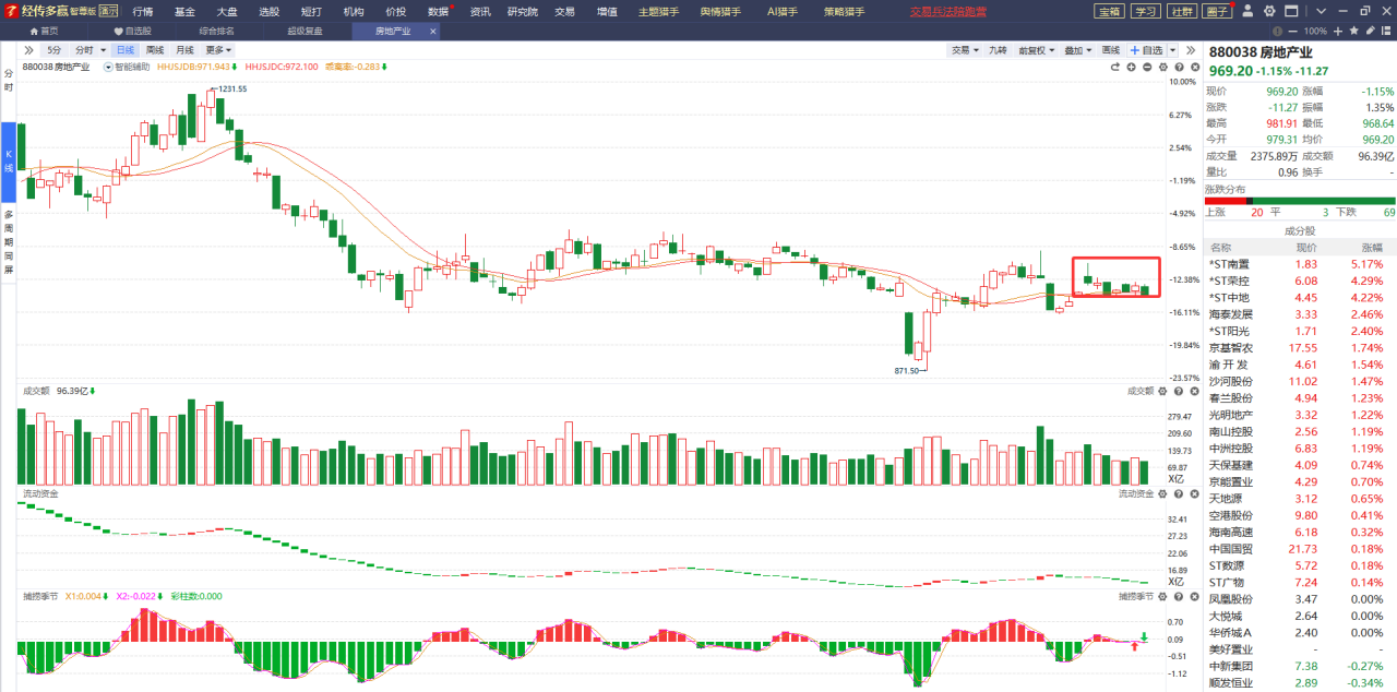Select *ST南置 in the stock list
This screenshot has width=1397, height=692.
coord(1300,264)
